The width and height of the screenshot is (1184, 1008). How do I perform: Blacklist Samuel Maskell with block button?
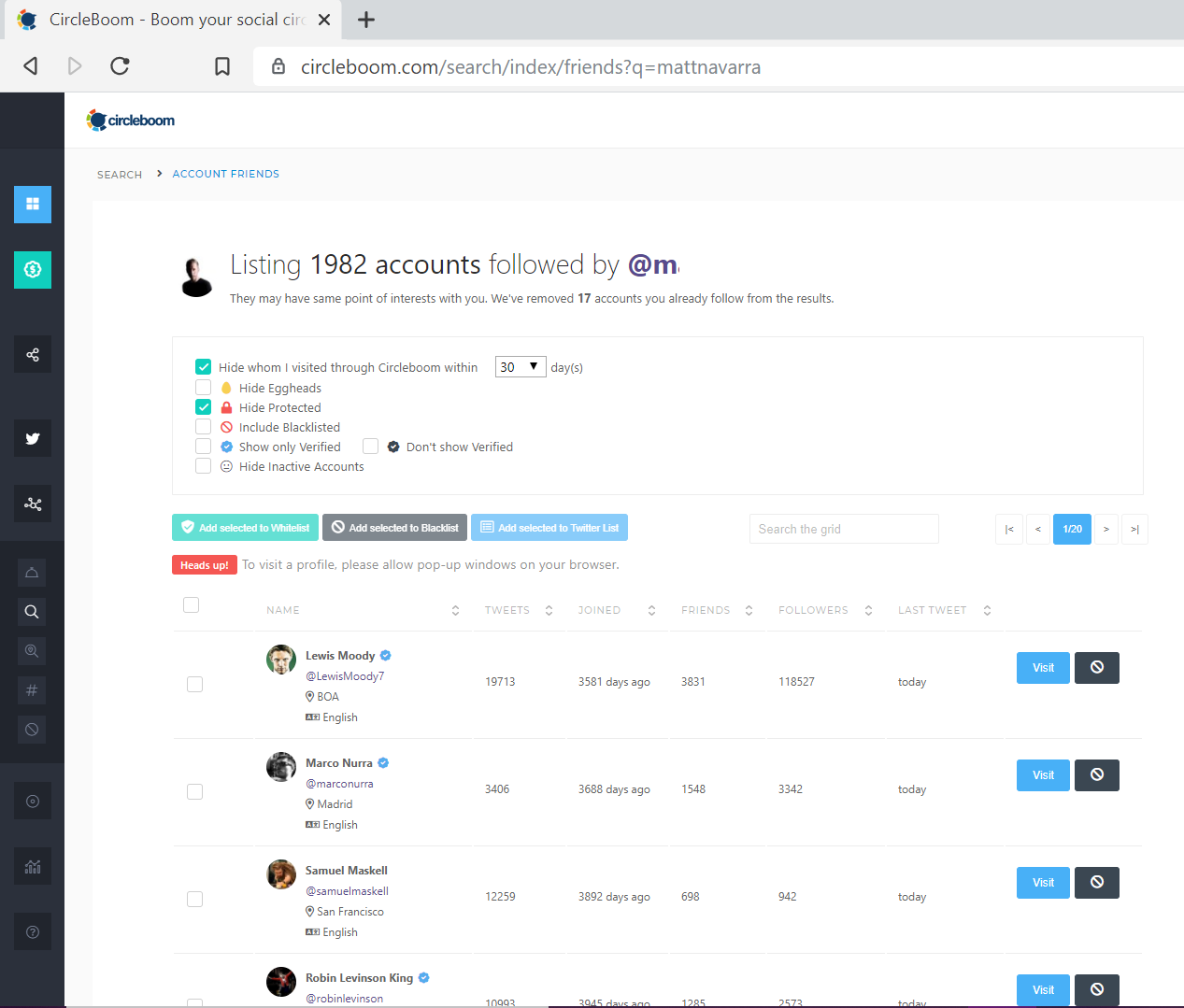tap(1097, 882)
